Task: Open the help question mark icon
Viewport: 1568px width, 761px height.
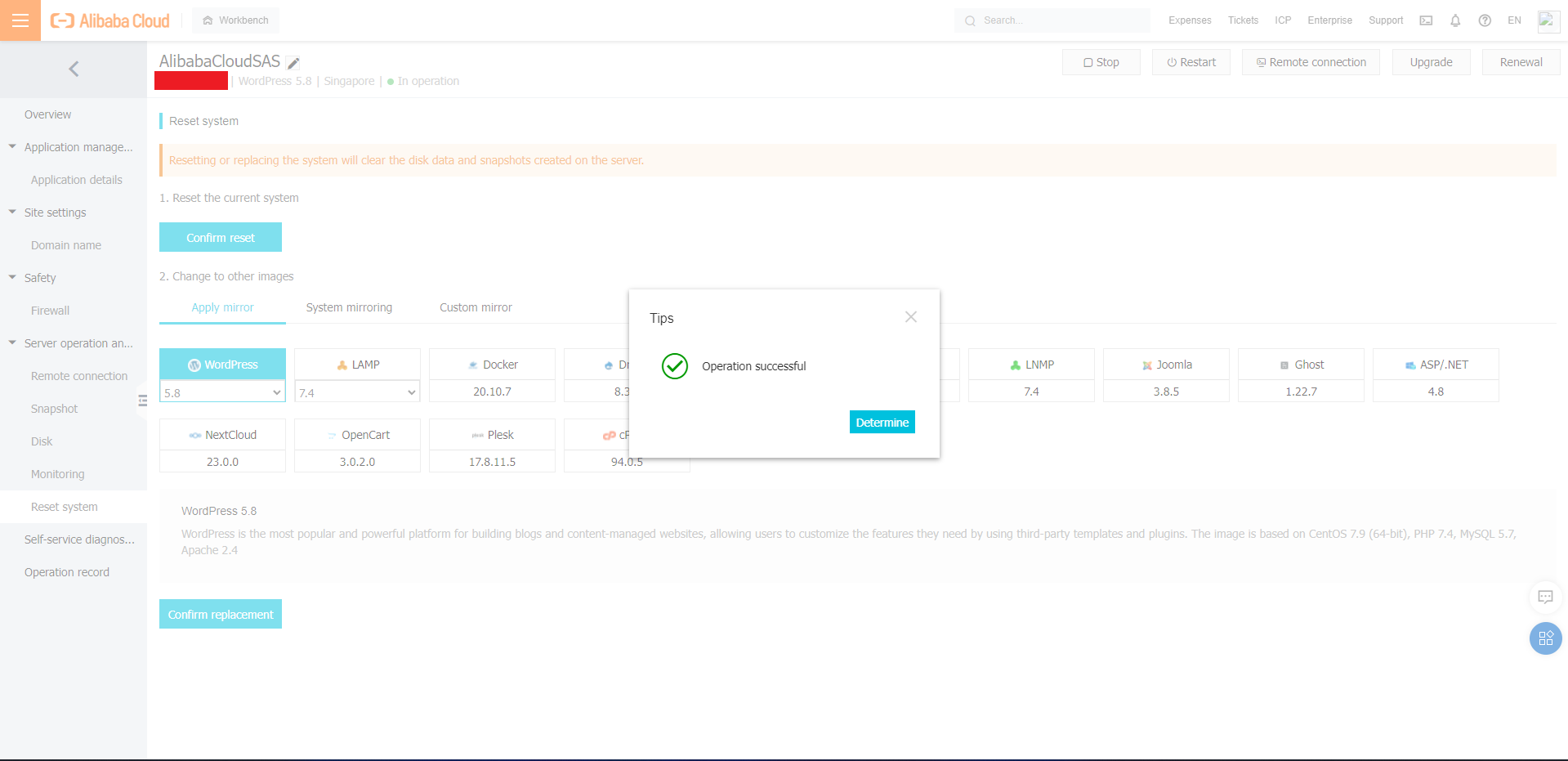Action: pos(1485,20)
